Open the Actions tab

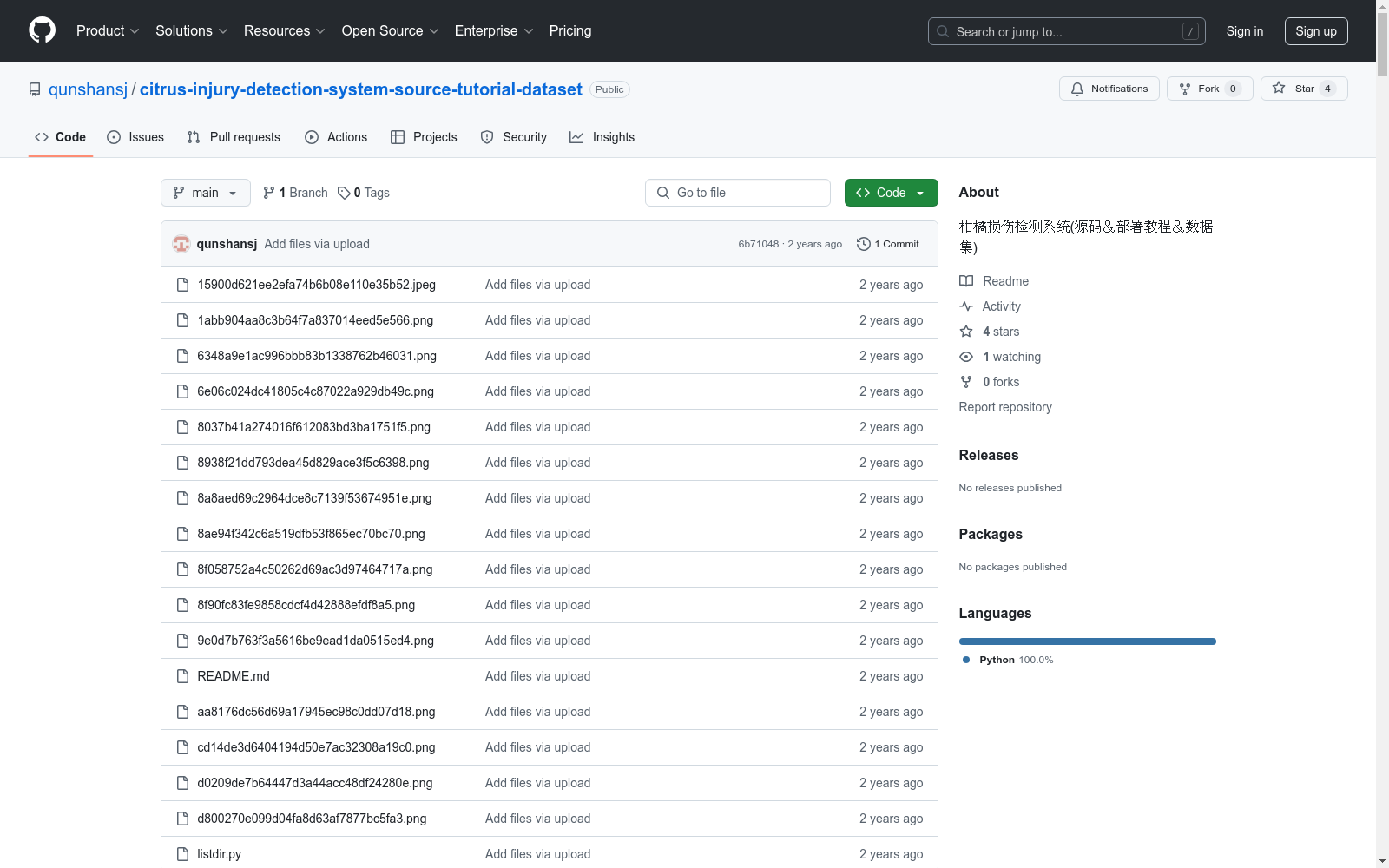[336, 137]
